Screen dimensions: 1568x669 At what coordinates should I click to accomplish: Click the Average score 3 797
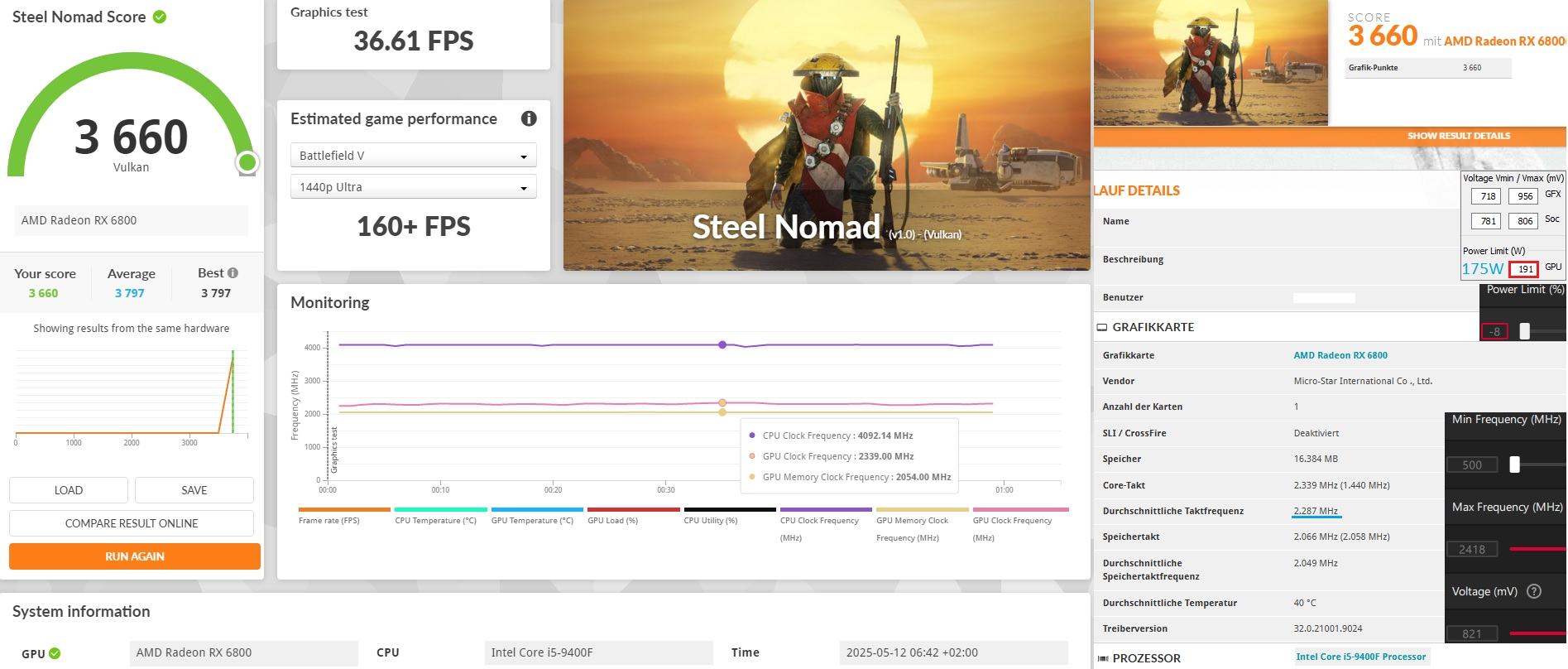(130, 293)
